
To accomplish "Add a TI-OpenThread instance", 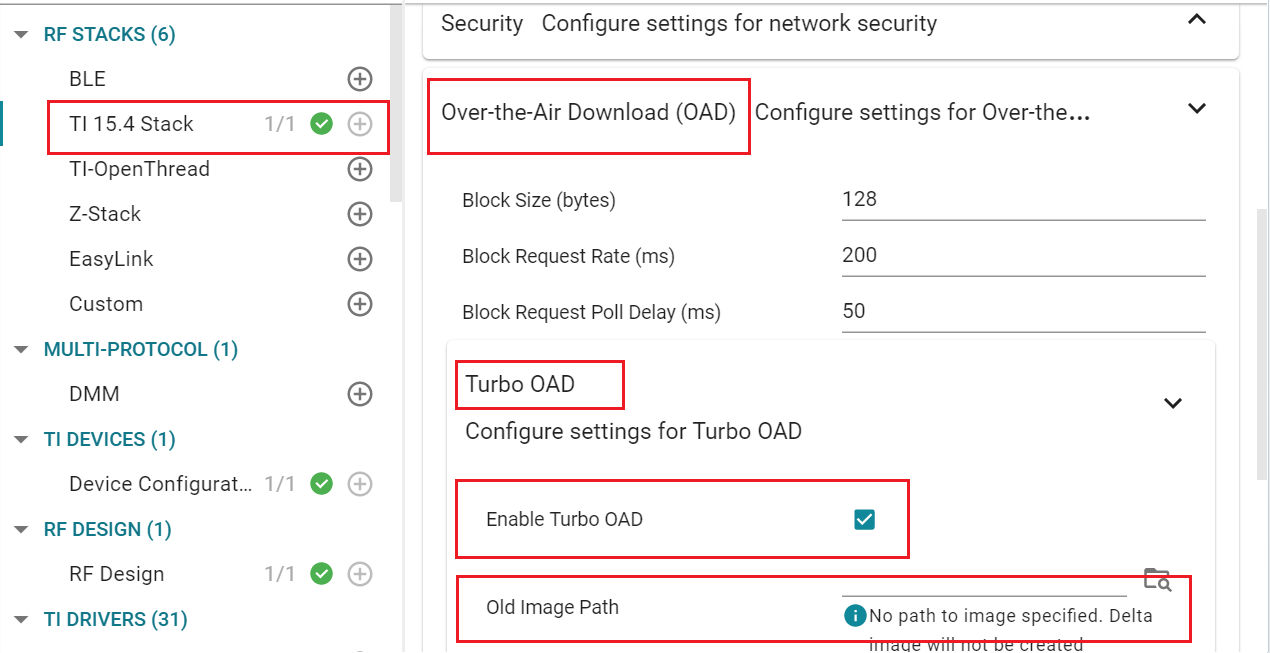I will pos(359,169).
